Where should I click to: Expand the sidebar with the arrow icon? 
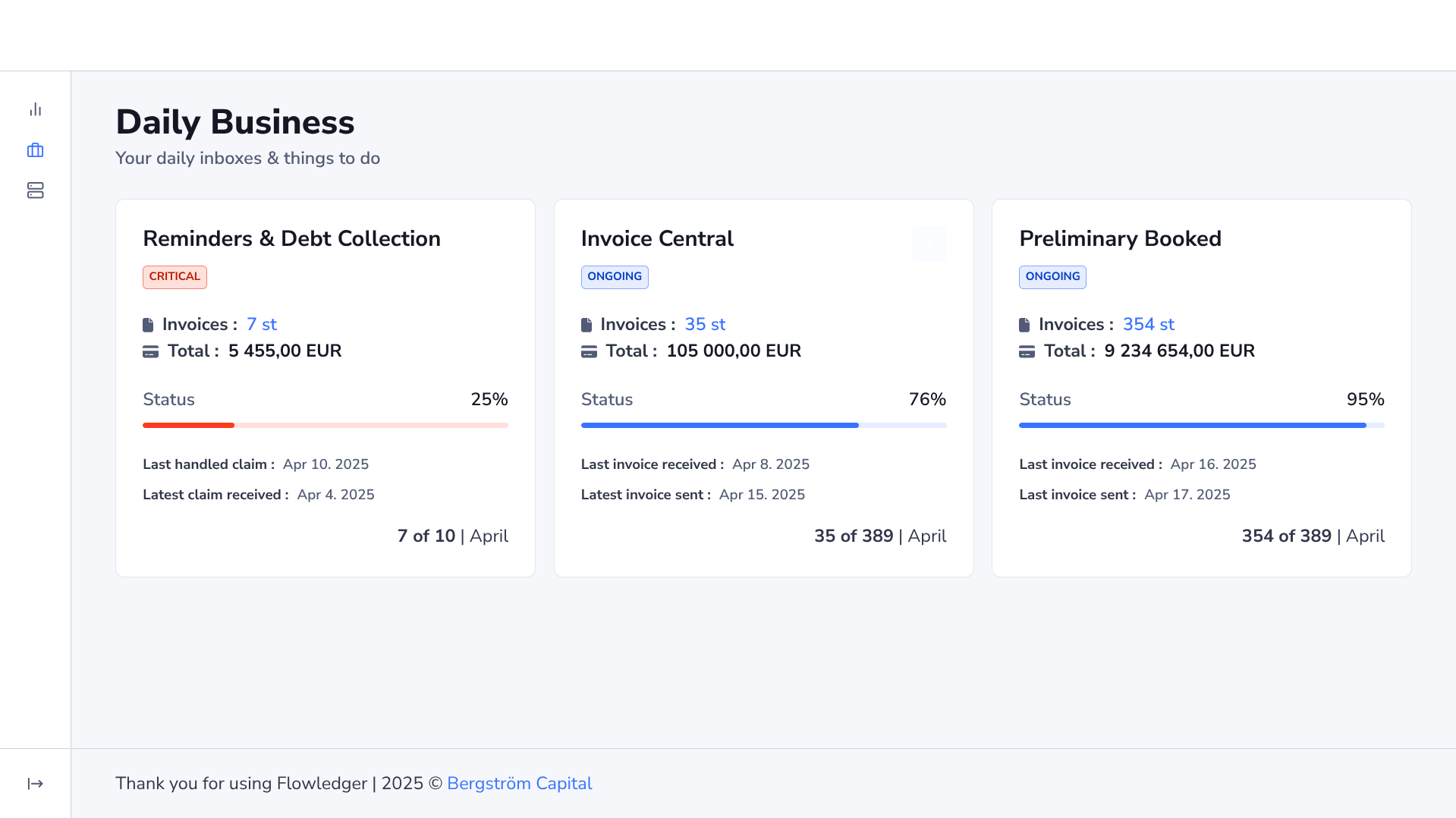pos(35,784)
